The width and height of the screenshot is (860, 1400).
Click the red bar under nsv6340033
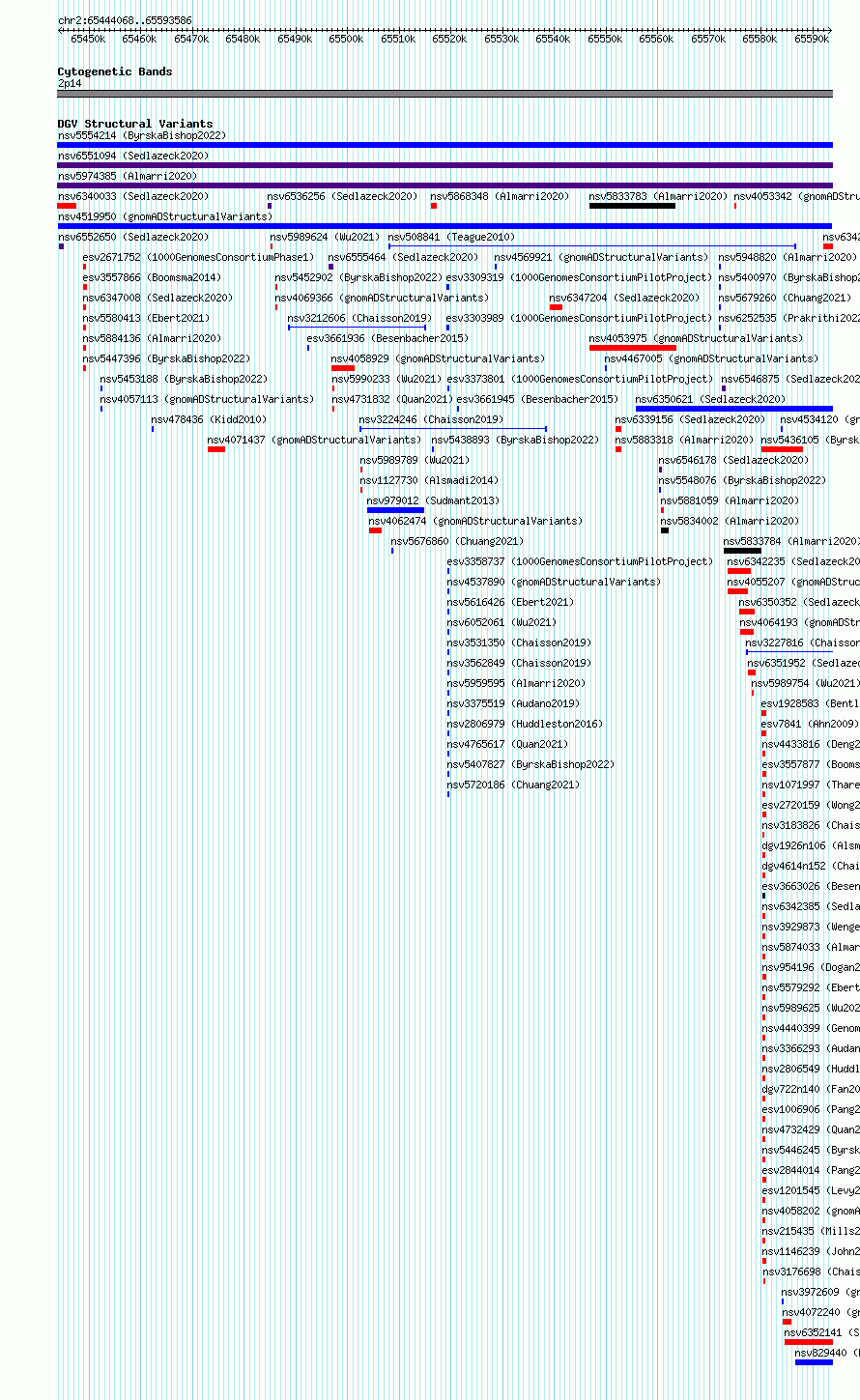click(x=67, y=206)
